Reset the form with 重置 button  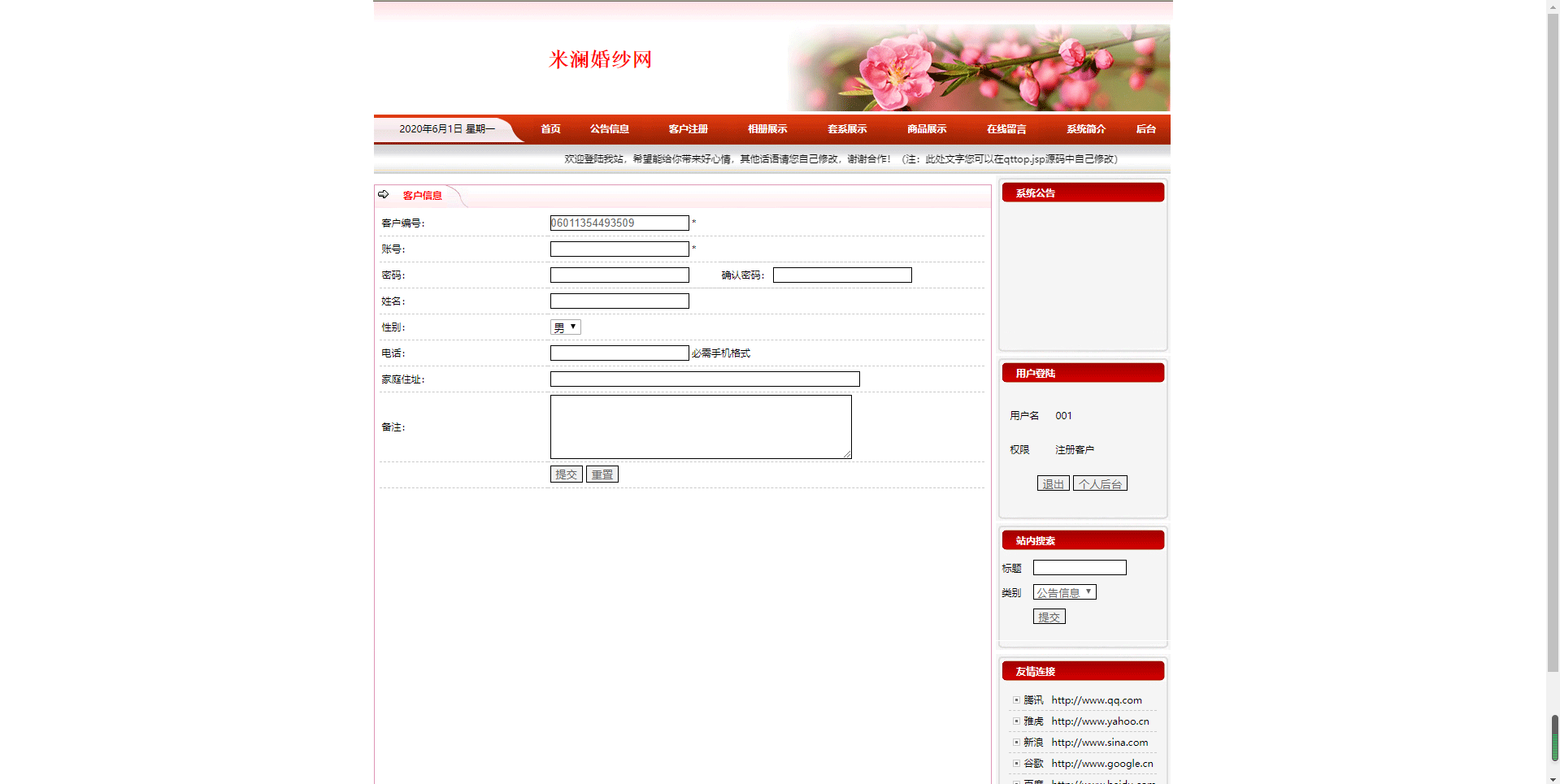coord(602,474)
